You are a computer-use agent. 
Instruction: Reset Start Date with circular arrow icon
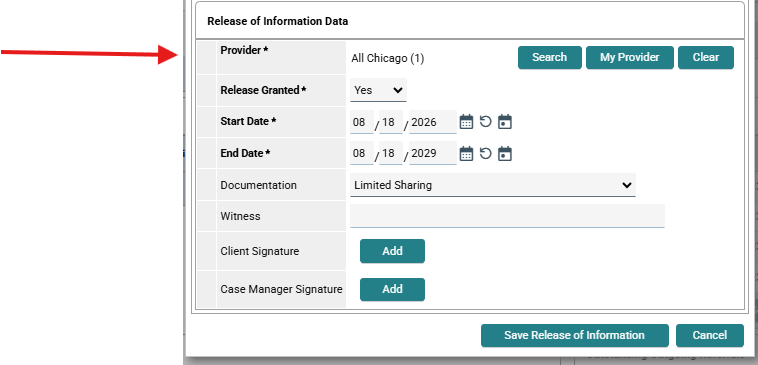485,122
